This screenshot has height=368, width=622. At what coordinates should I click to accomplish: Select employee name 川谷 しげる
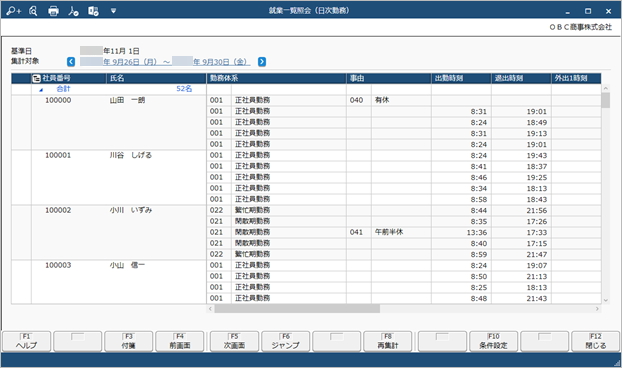point(131,155)
